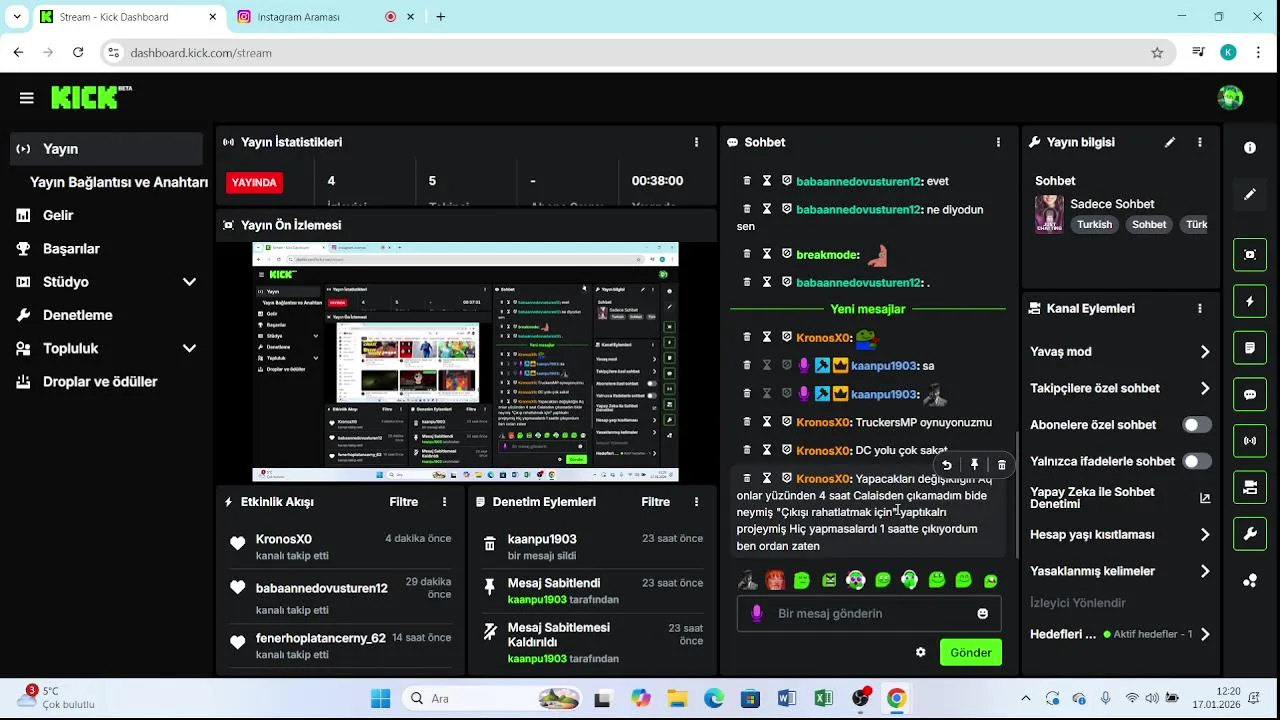Open Word from the Windows taskbar
1280x720 pixels.
[x=786, y=698]
